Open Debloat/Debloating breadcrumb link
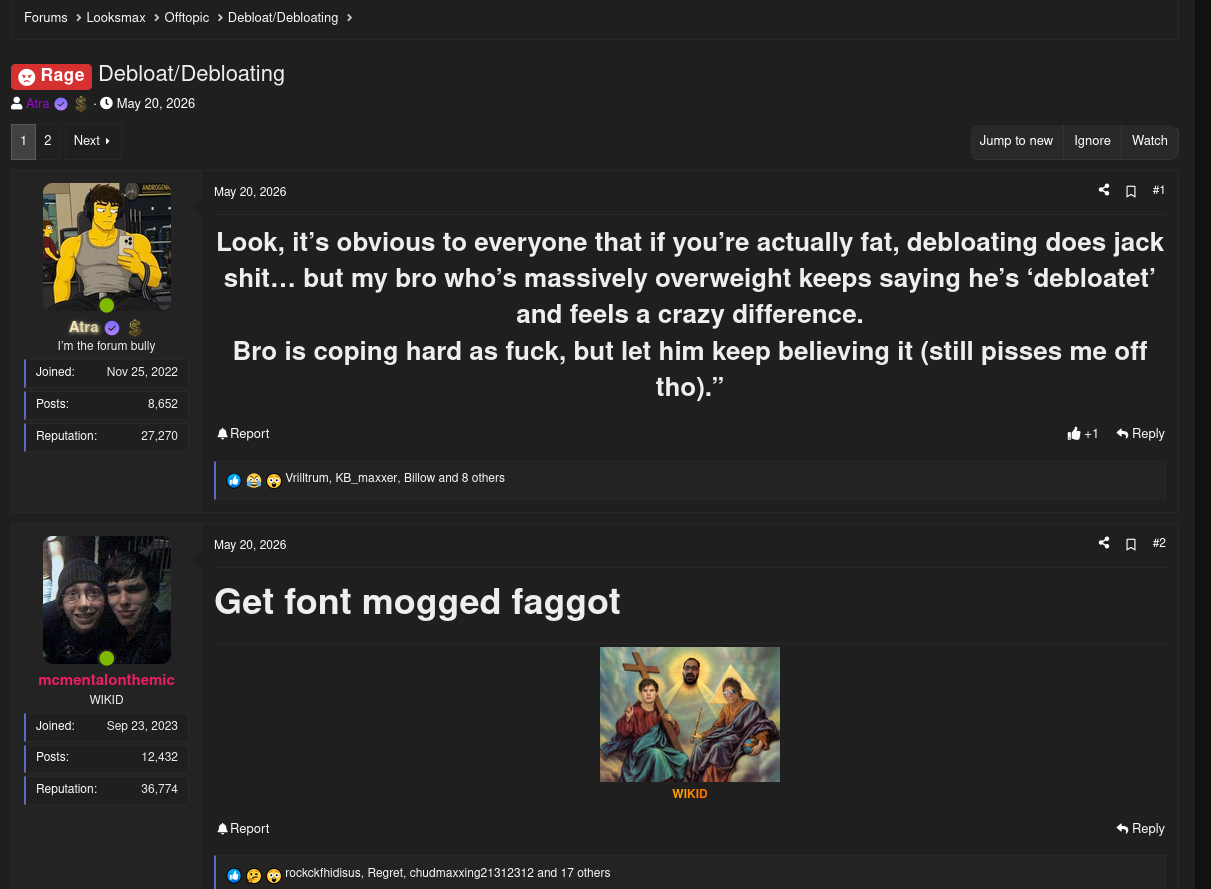1211x889 pixels. (x=283, y=18)
